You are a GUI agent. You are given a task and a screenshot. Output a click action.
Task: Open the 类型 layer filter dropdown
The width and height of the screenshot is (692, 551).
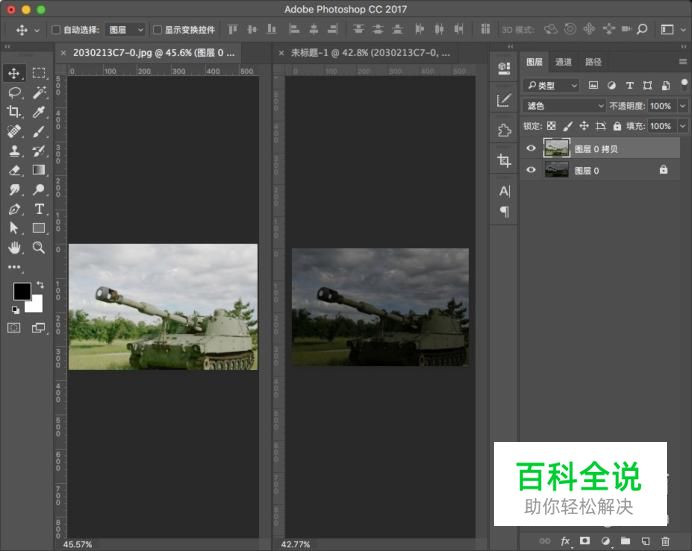pyautogui.click(x=552, y=86)
